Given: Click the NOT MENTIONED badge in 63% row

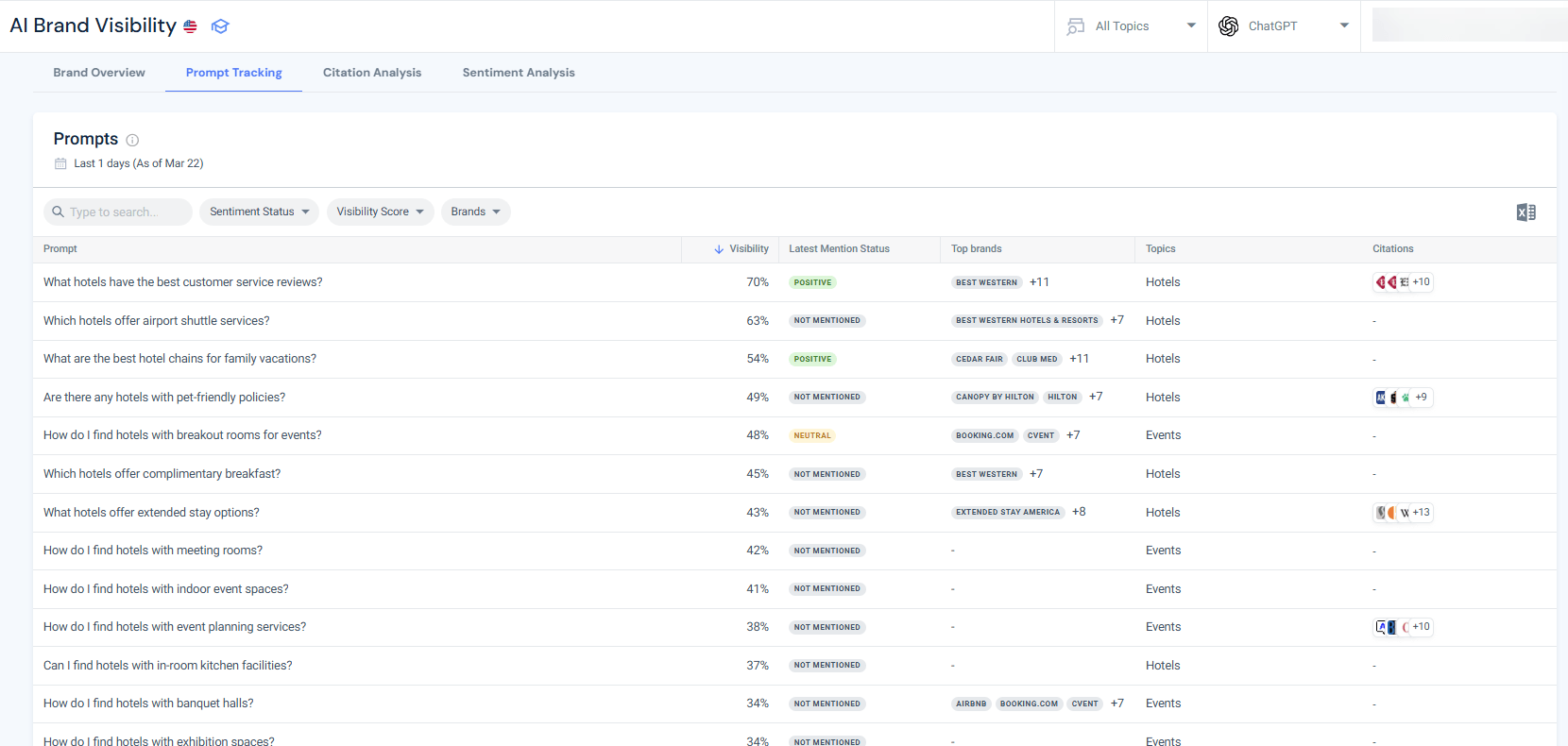Looking at the screenshot, I should (827, 321).
